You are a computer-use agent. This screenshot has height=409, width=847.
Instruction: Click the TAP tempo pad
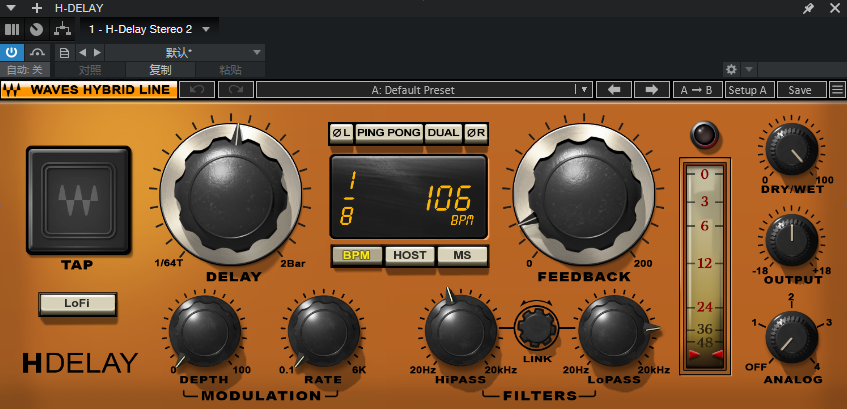[79, 199]
